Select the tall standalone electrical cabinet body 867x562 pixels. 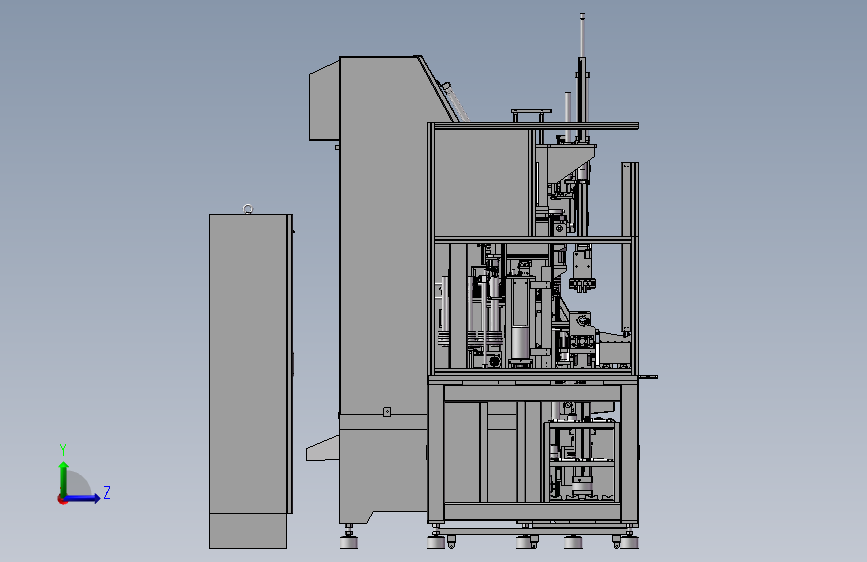[250, 364]
